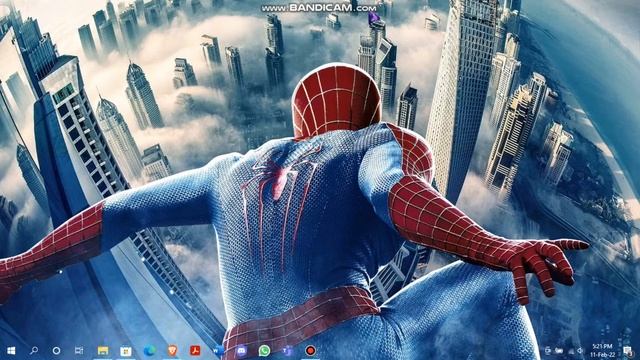
Task: Open Microsoft Word from the taskbar
Action: 218,351
